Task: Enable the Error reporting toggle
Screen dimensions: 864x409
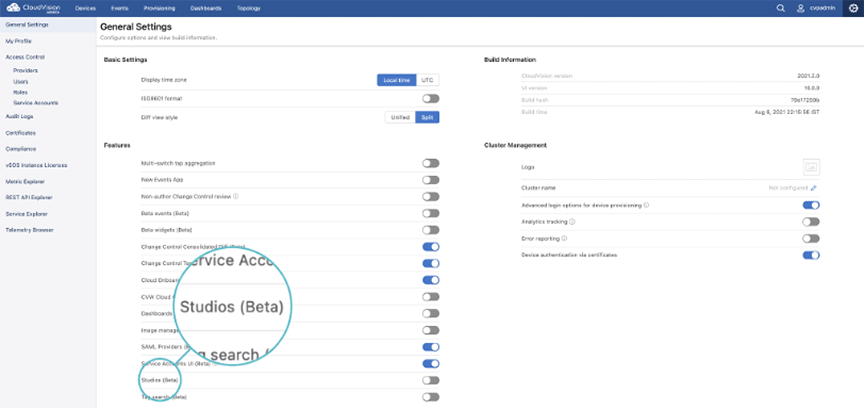Action: (811, 239)
